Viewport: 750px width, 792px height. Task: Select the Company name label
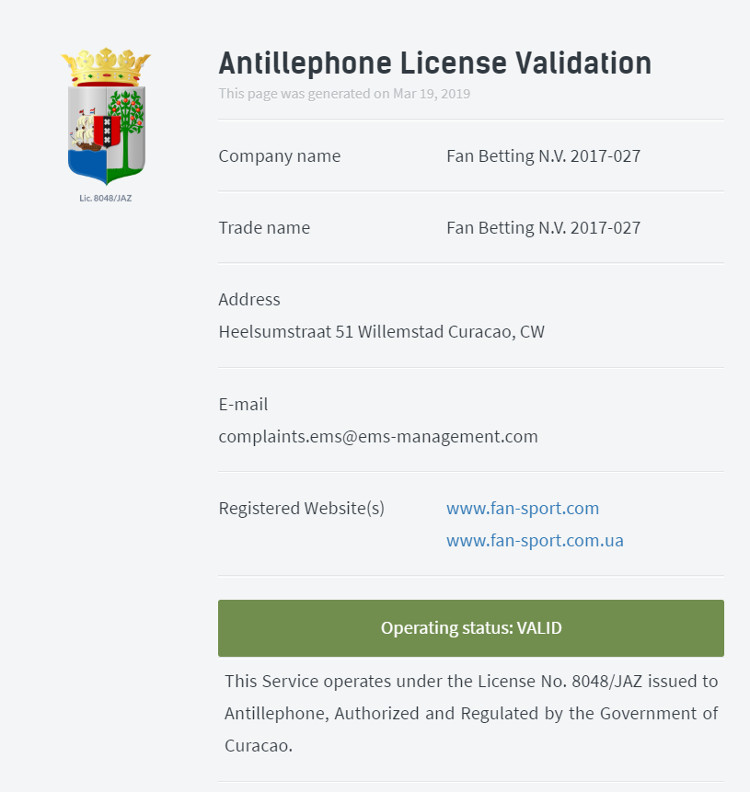coord(279,156)
